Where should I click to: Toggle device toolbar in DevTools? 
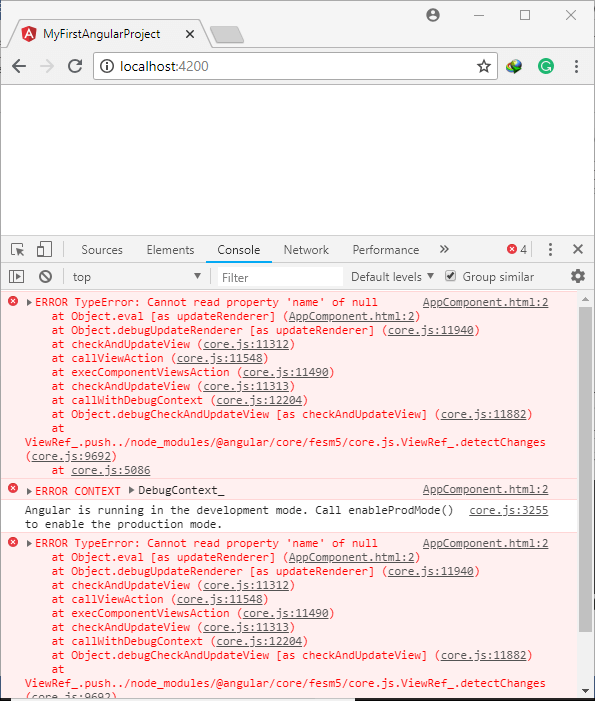[x=44, y=249]
